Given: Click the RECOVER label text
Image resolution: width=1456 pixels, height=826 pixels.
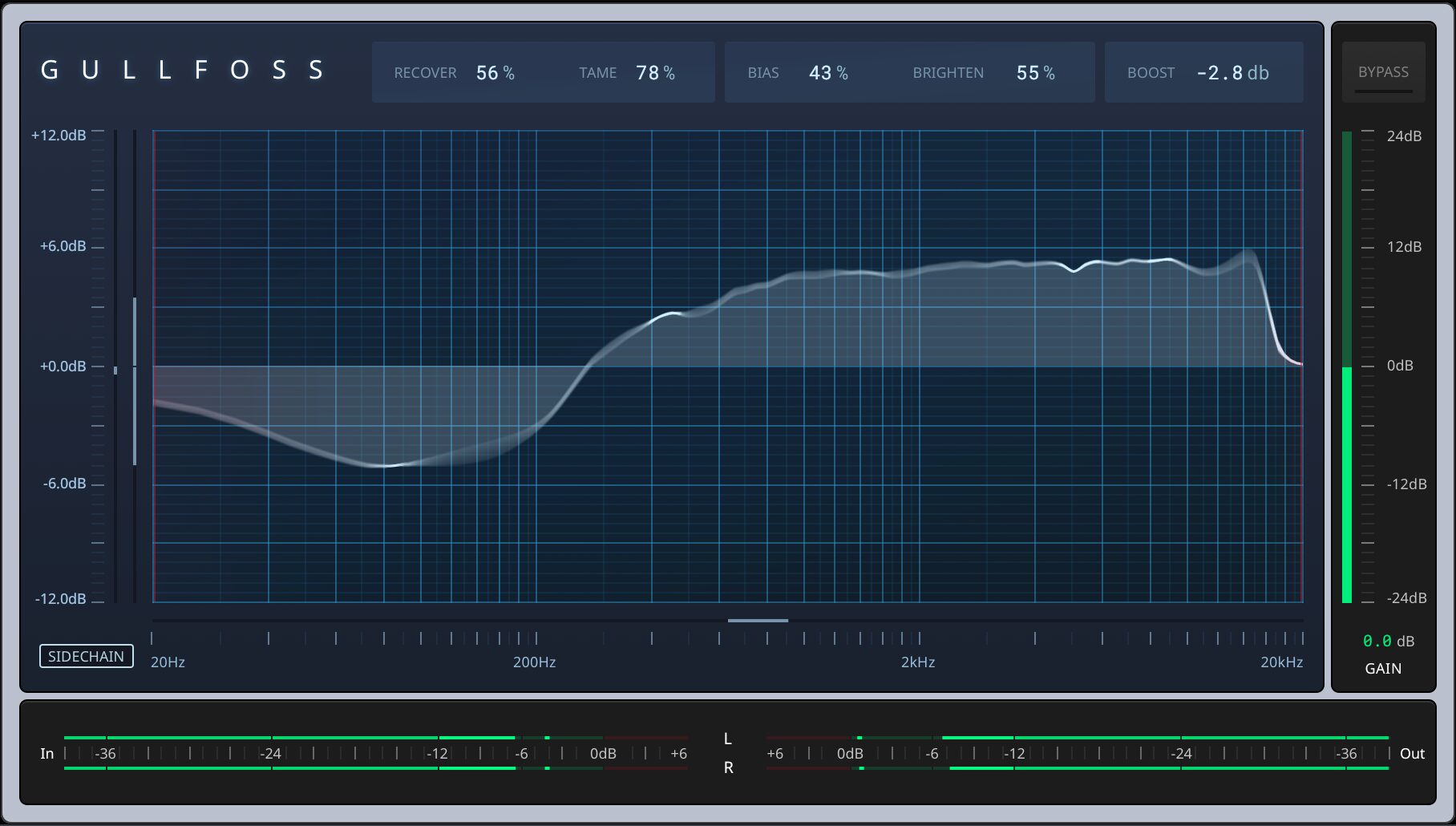Looking at the screenshot, I should 425,73.
